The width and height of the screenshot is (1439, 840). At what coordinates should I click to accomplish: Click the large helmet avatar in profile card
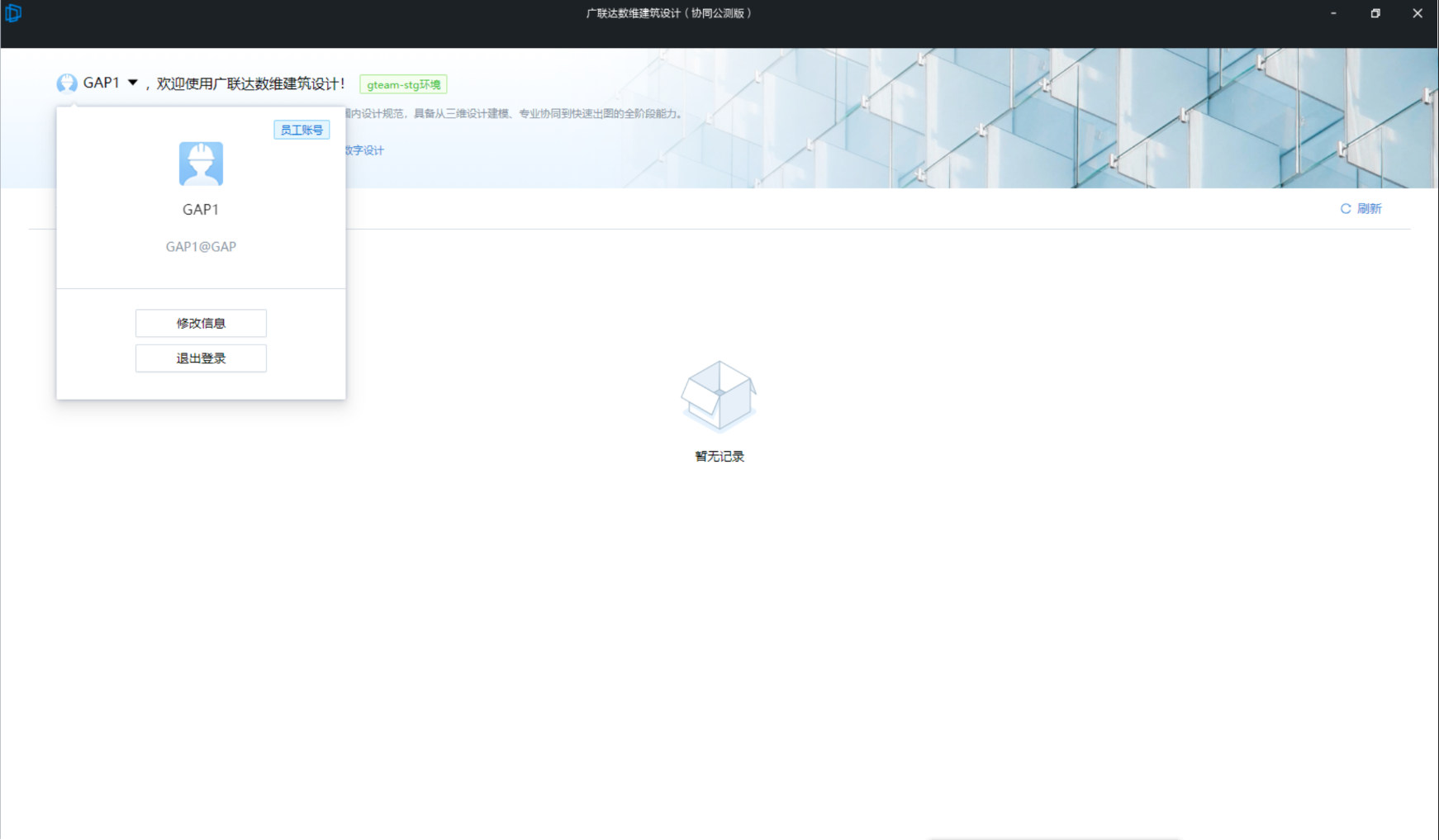coord(201,164)
